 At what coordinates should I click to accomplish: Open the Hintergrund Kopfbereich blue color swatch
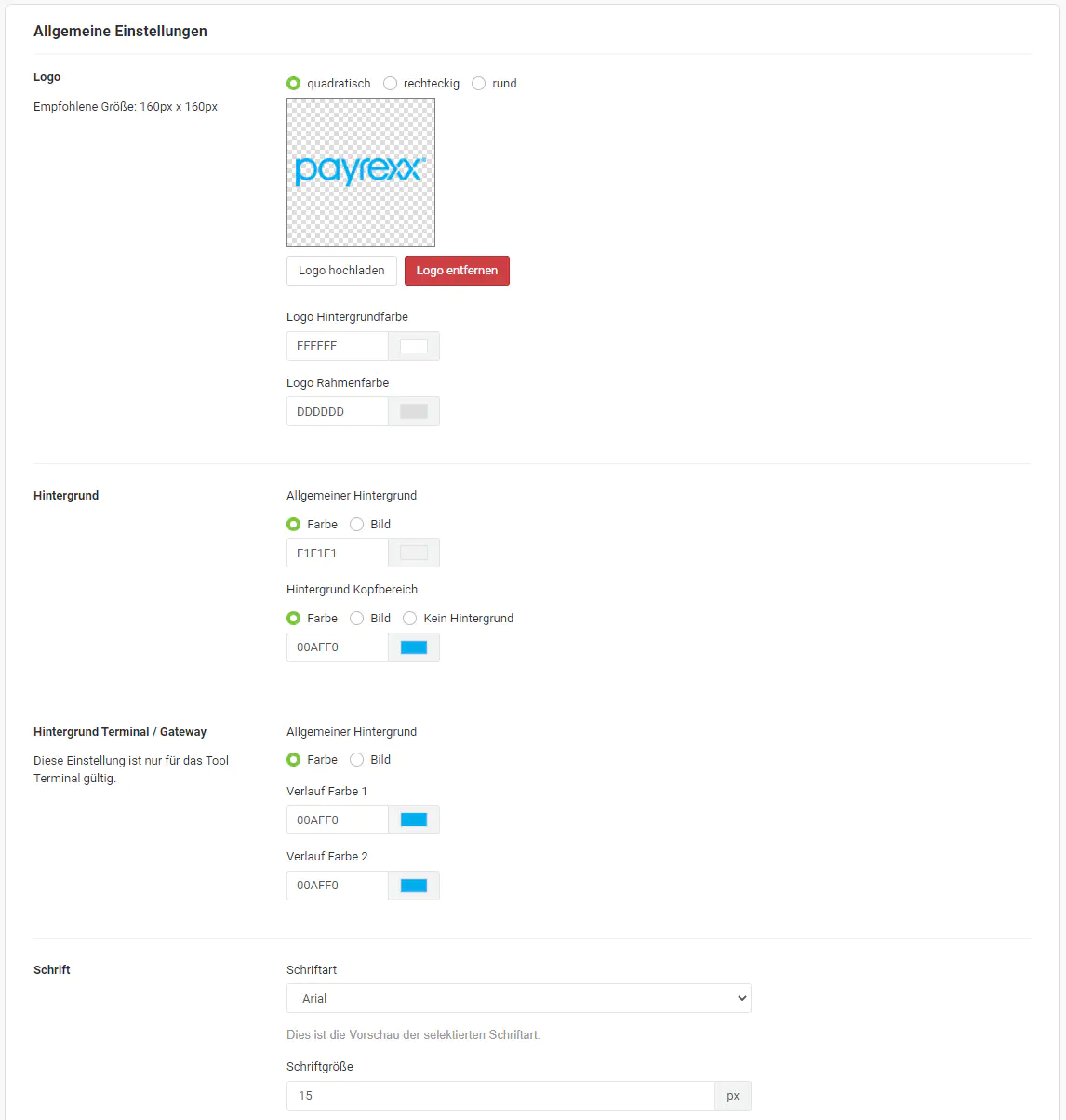414,647
